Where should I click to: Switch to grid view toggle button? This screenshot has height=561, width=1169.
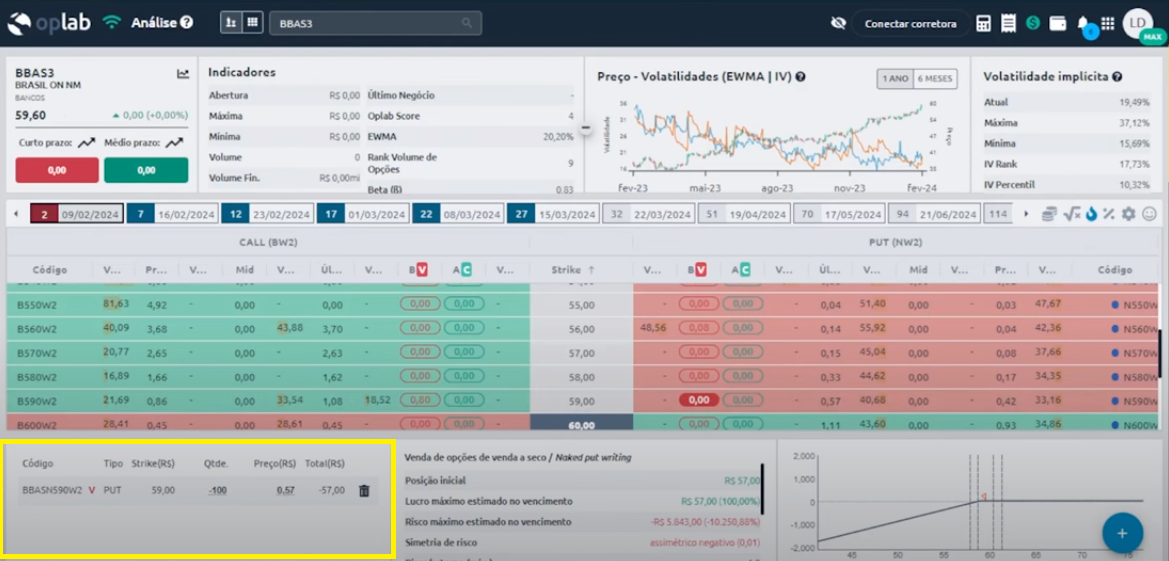(x=253, y=22)
